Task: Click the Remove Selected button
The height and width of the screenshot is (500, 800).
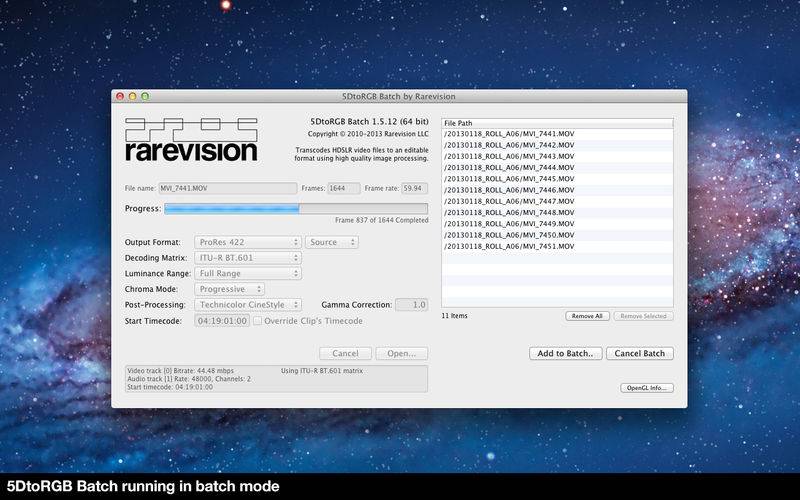Action: (x=643, y=316)
